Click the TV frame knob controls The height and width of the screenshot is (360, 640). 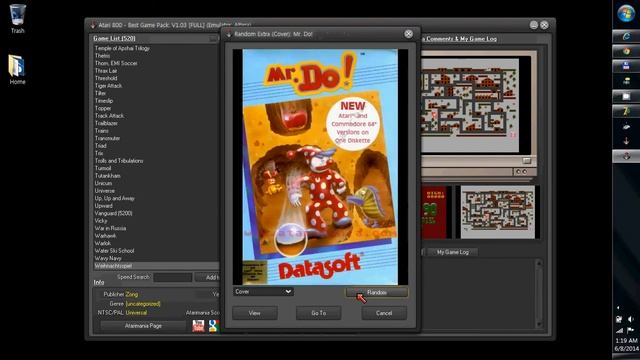click(x=521, y=172)
